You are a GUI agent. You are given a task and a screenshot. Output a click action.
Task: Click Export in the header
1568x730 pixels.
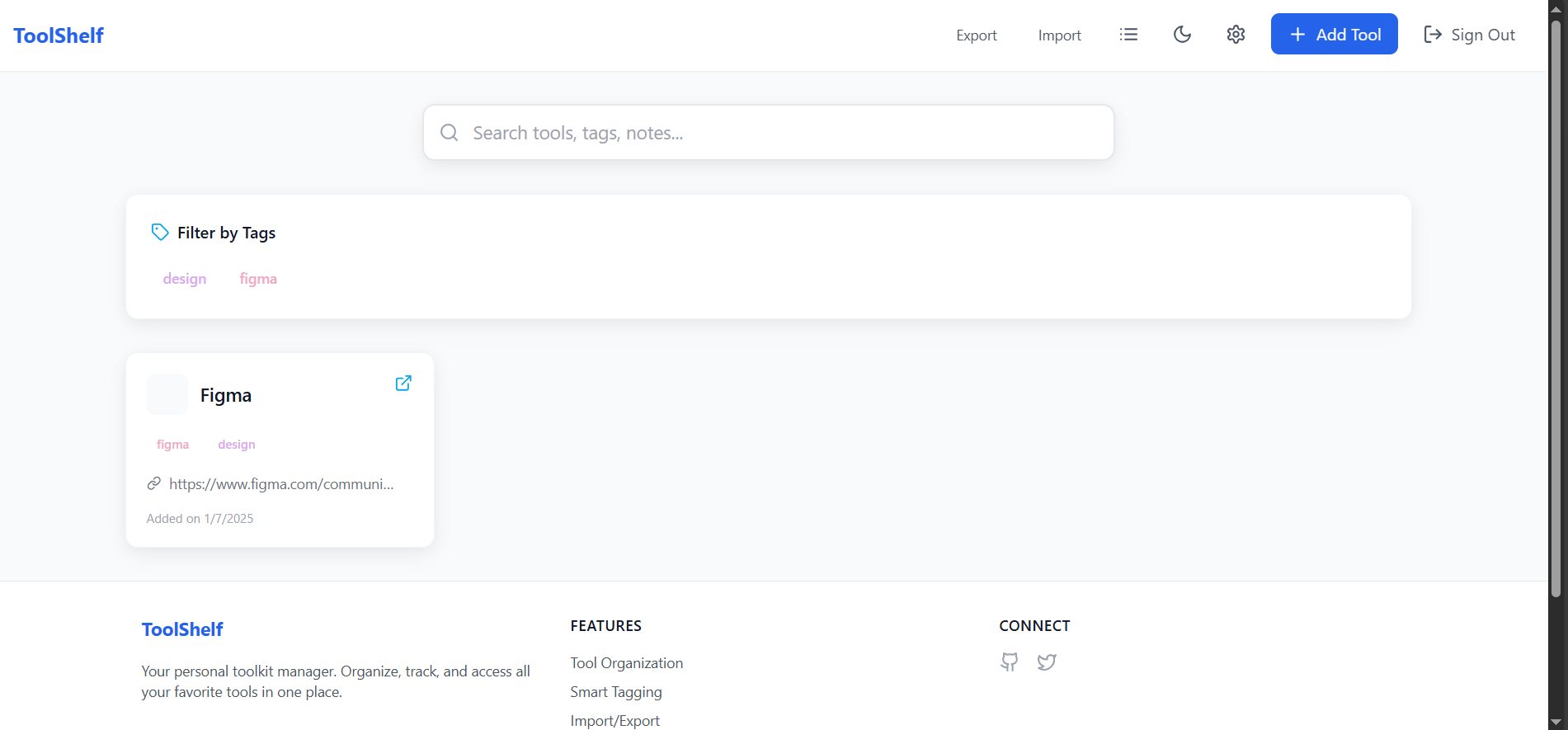(977, 35)
